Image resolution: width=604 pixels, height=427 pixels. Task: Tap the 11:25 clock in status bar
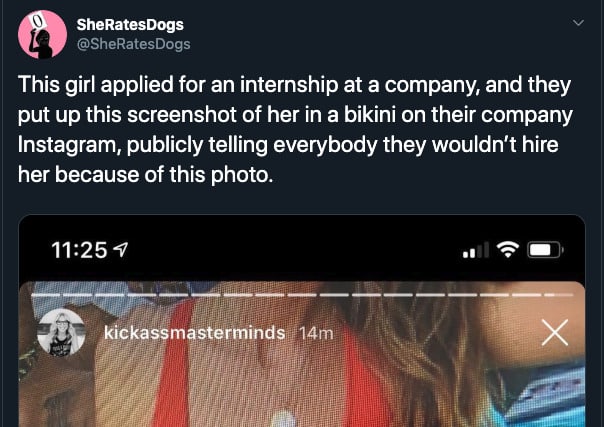[79, 250]
